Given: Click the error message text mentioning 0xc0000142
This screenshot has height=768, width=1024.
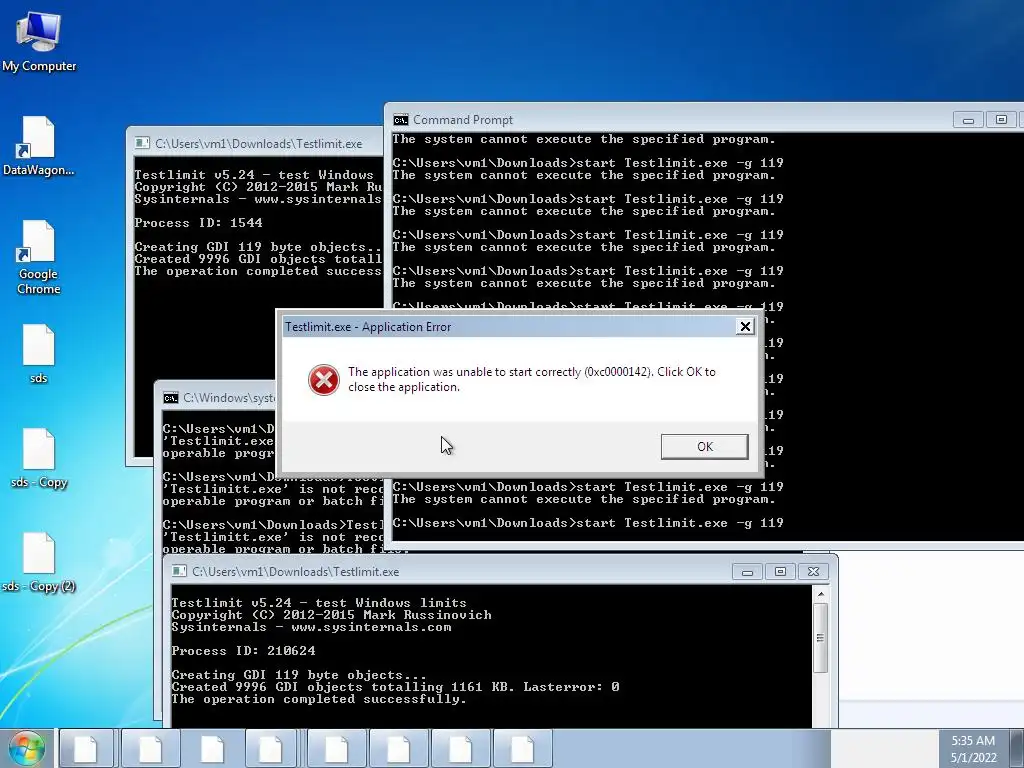Looking at the screenshot, I should point(532,379).
